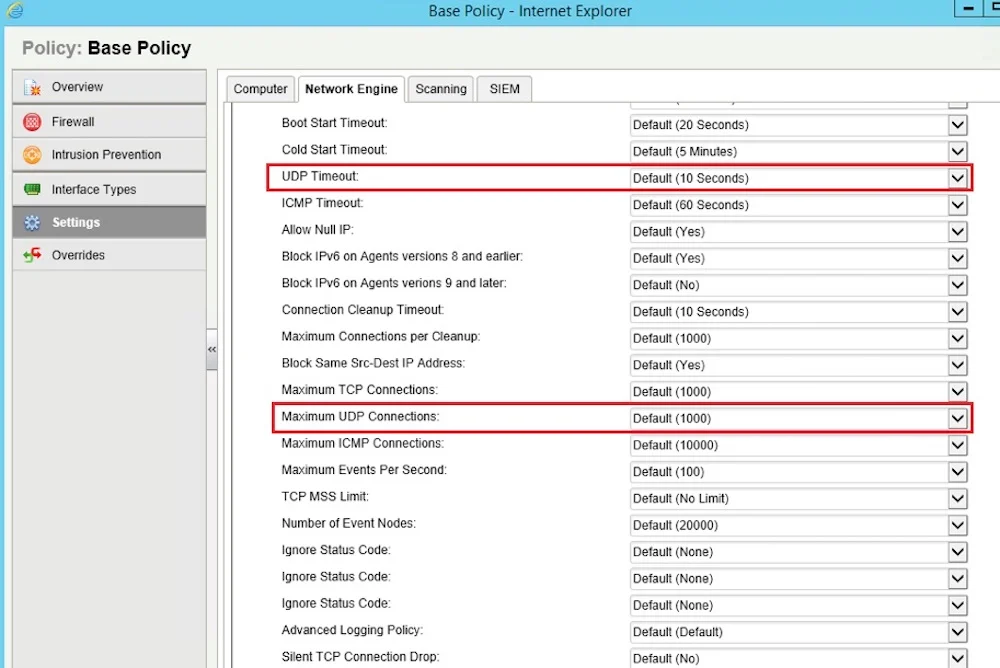This screenshot has width=1000, height=668.
Task: Click the 'Policy: Base Policy' heading
Action: click(x=107, y=48)
